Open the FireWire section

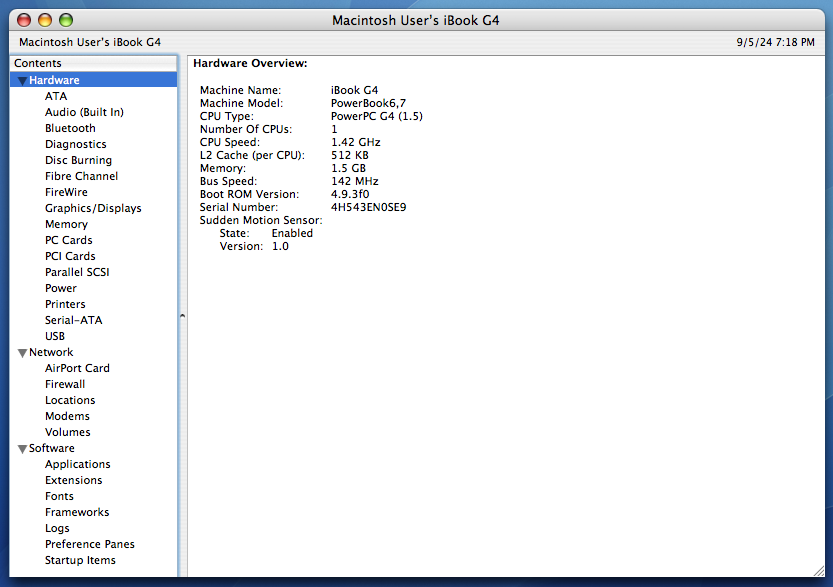pyautogui.click(x=66, y=192)
